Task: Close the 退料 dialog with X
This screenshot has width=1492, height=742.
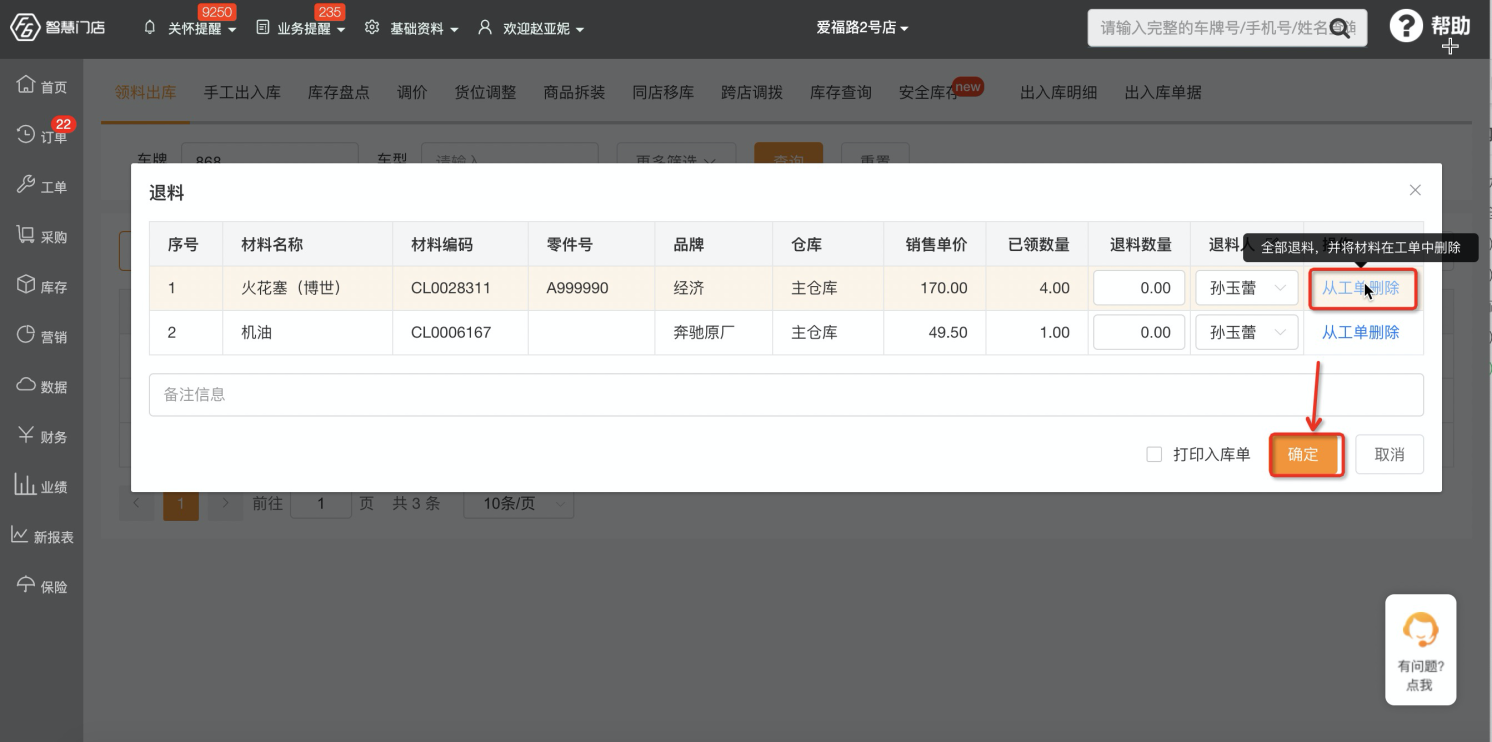Action: [1415, 190]
